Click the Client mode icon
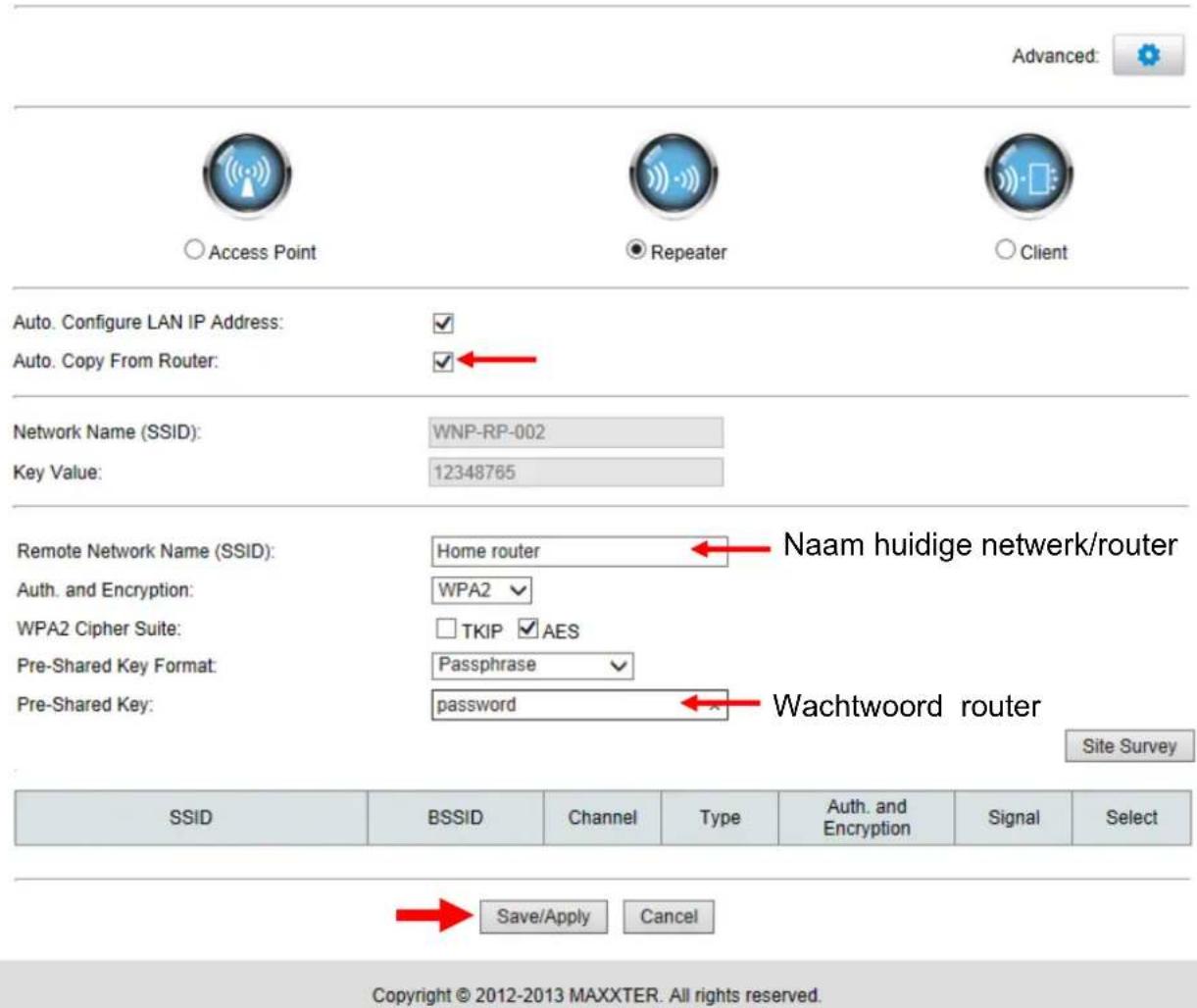The image size is (1197, 1008). [x=1029, y=176]
